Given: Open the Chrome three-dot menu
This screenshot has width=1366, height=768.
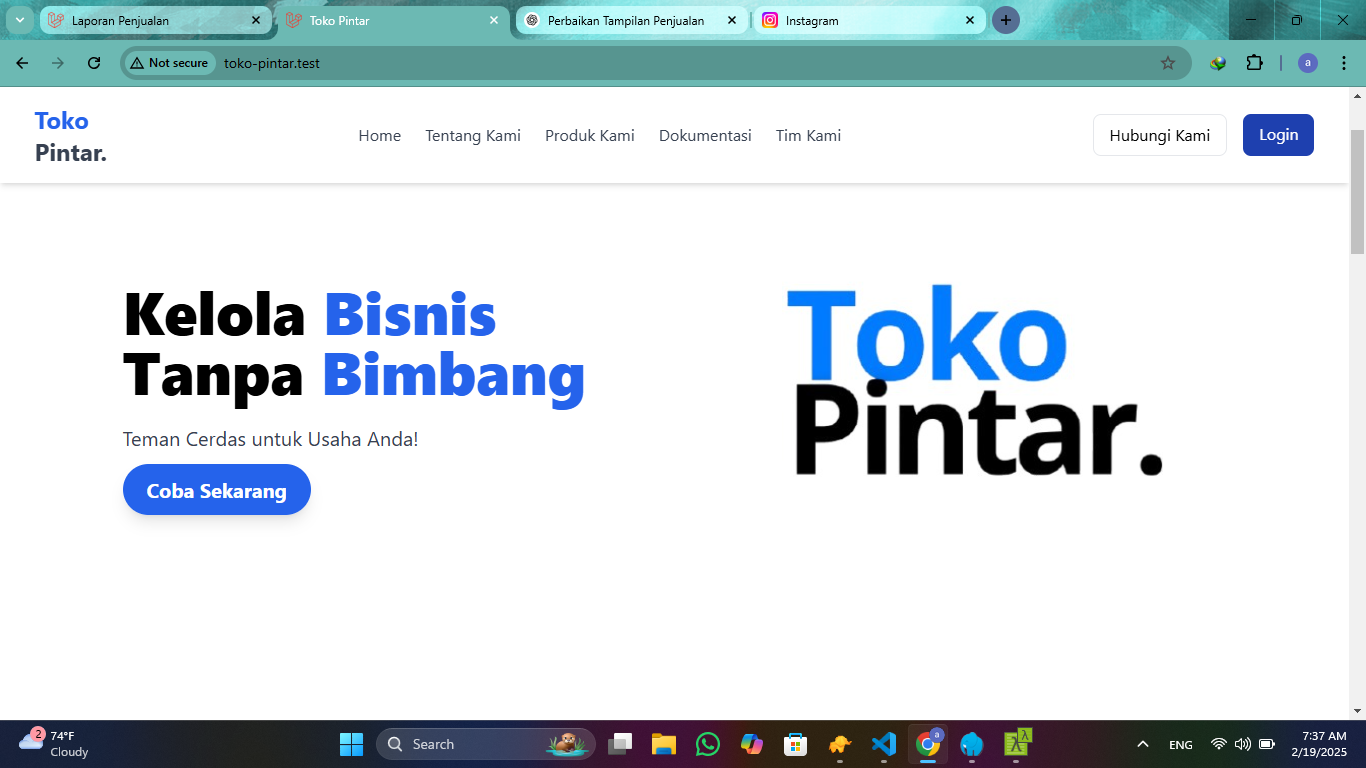Looking at the screenshot, I should point(1344,63).
